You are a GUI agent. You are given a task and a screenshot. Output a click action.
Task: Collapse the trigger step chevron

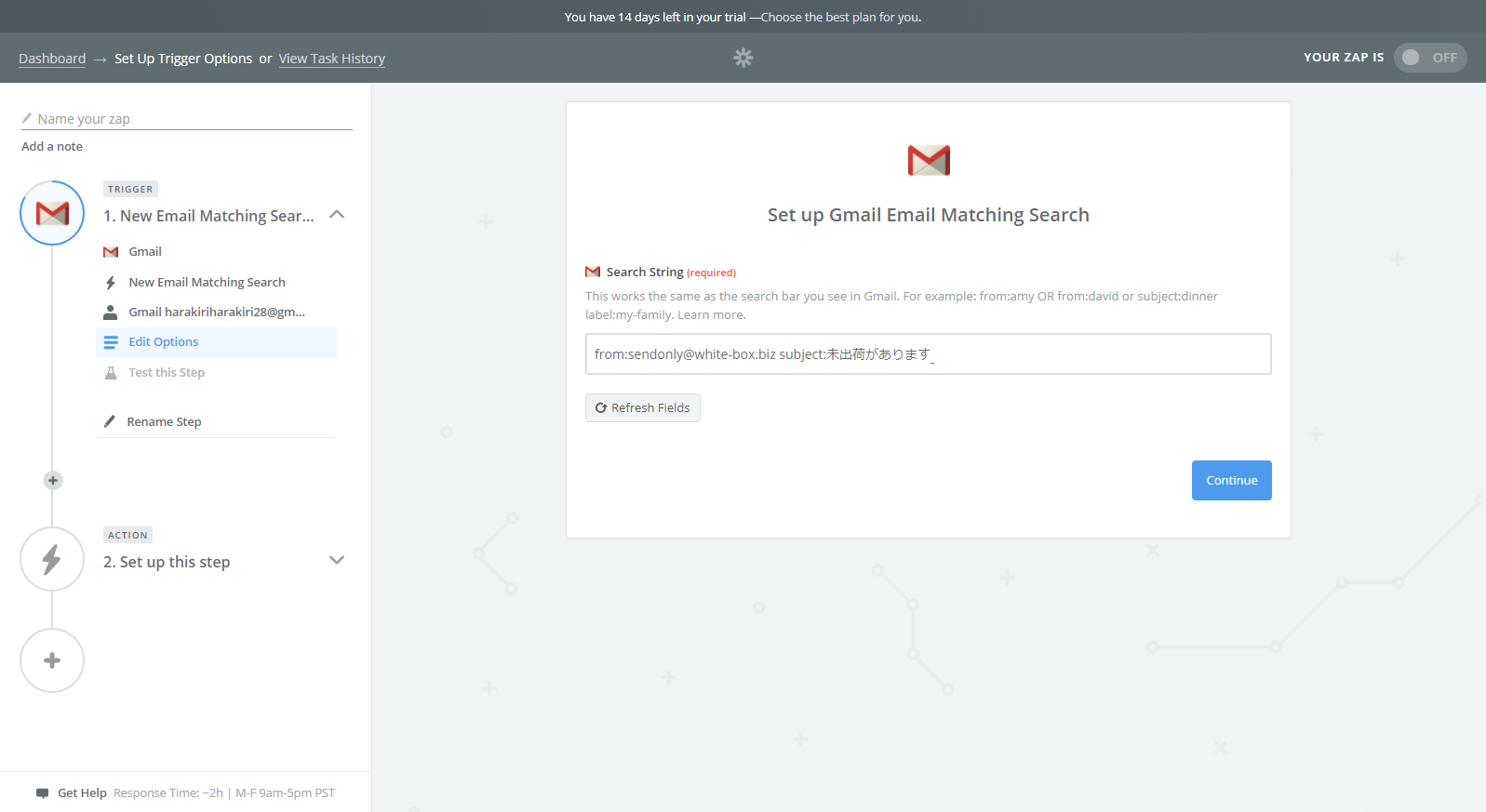[x=337, y=215]
